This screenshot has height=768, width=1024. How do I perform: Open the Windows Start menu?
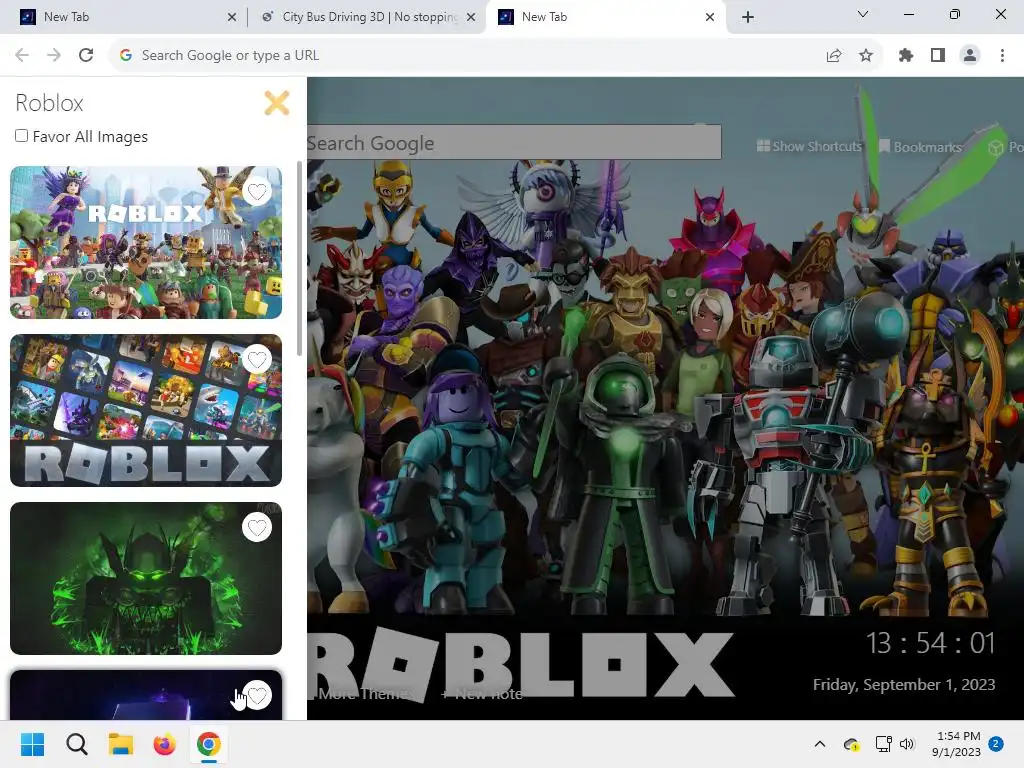point(32,744)
